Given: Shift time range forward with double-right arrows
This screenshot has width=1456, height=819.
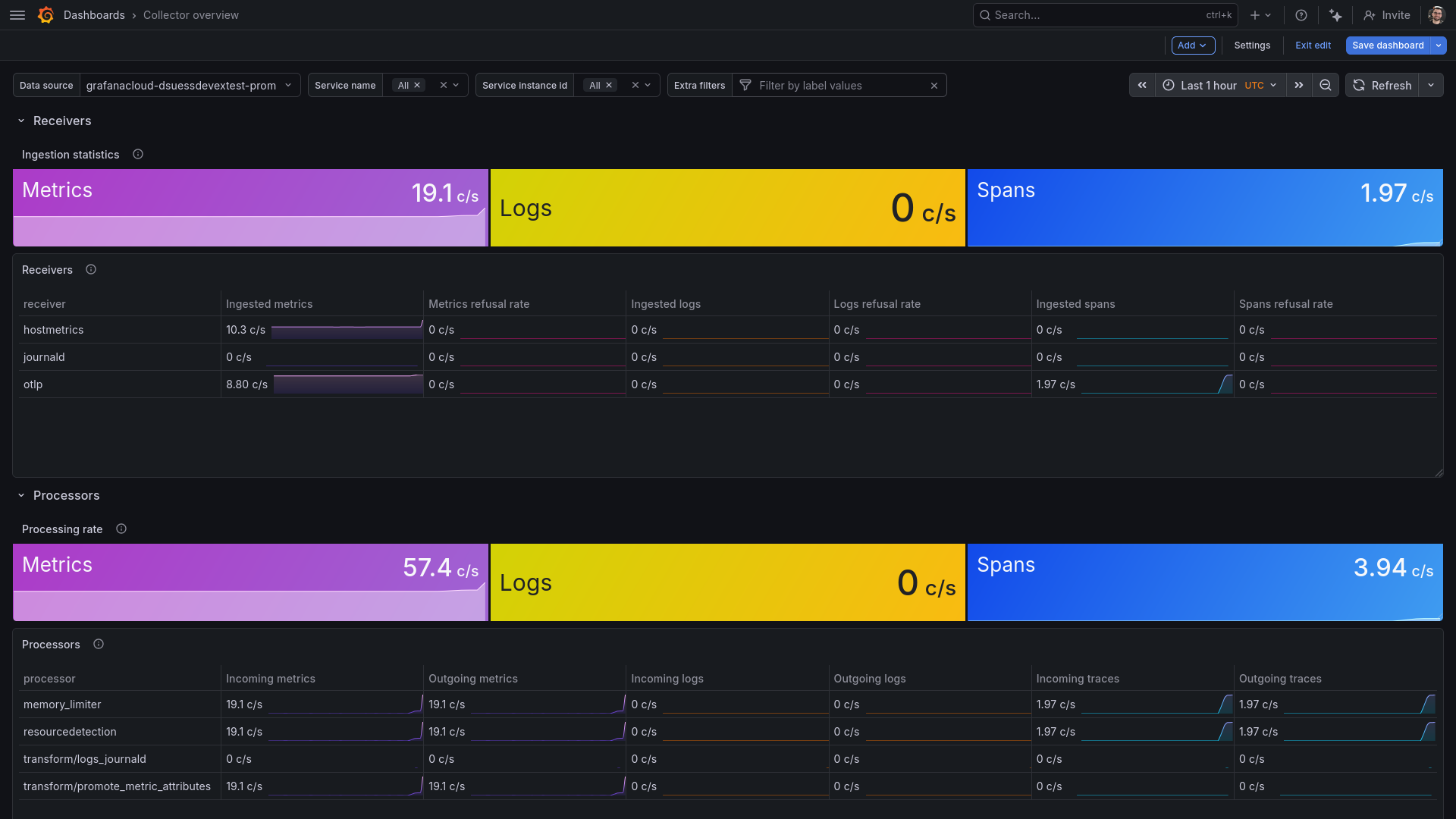Looking at the screenshot, I should (1299, 86).
